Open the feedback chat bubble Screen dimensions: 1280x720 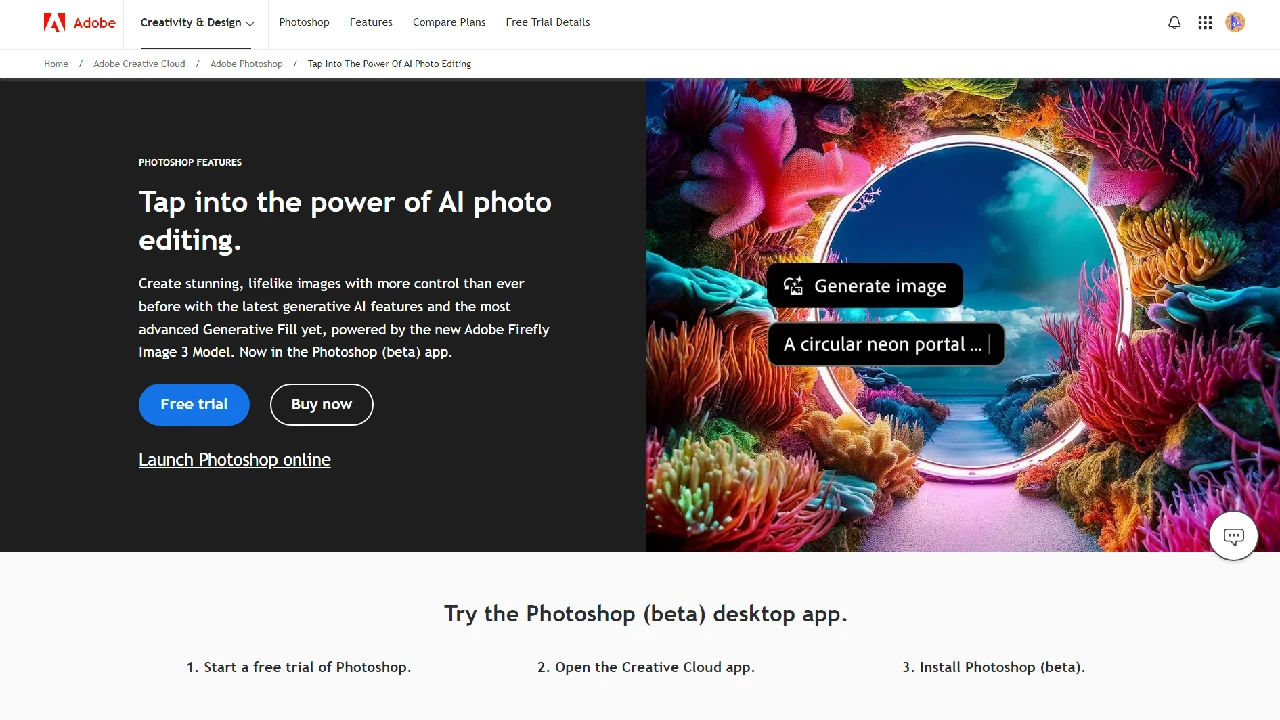tap(1233, 536)
